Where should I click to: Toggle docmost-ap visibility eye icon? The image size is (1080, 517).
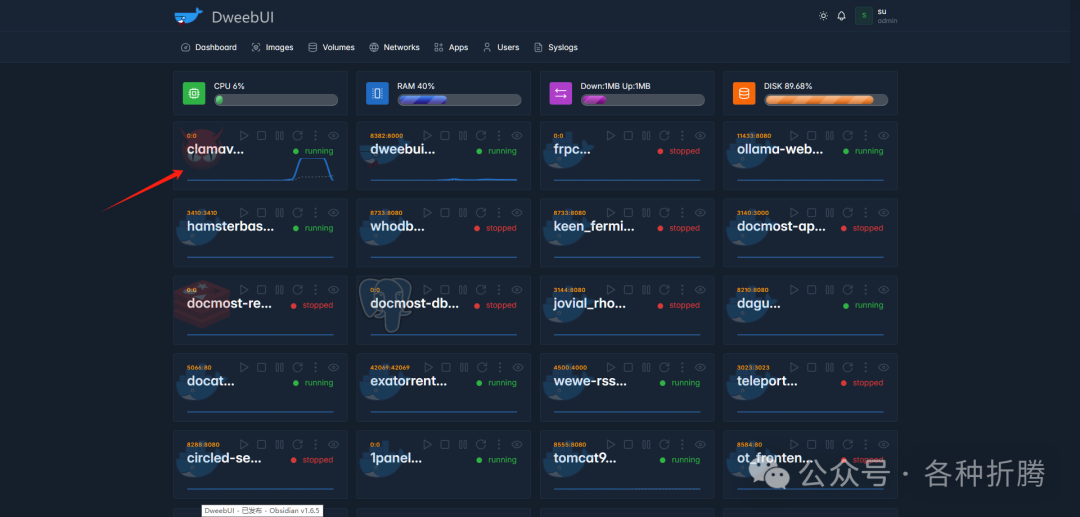tap(883, 213)
